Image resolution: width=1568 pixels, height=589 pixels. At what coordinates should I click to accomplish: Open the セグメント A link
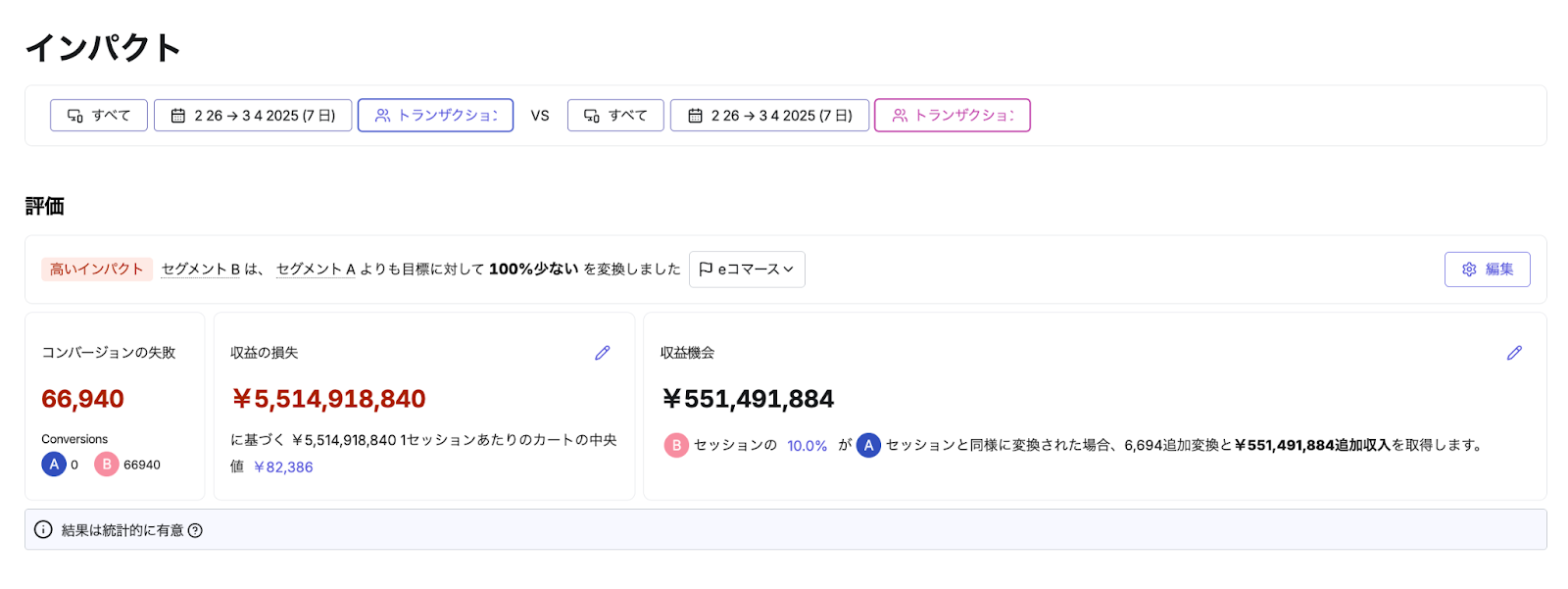point(315,269)
